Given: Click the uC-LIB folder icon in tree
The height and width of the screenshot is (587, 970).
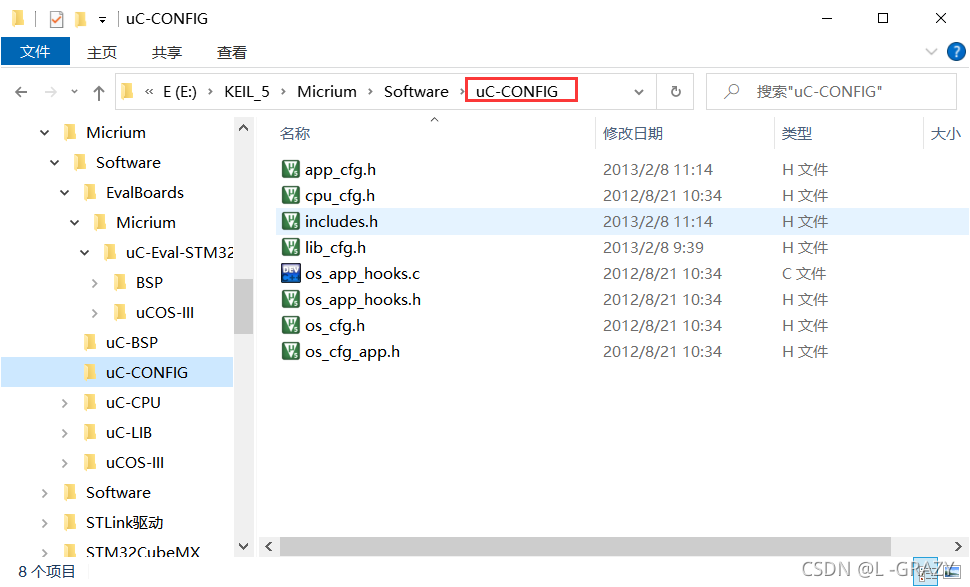Looking at the screenshot, I should 90,432.
